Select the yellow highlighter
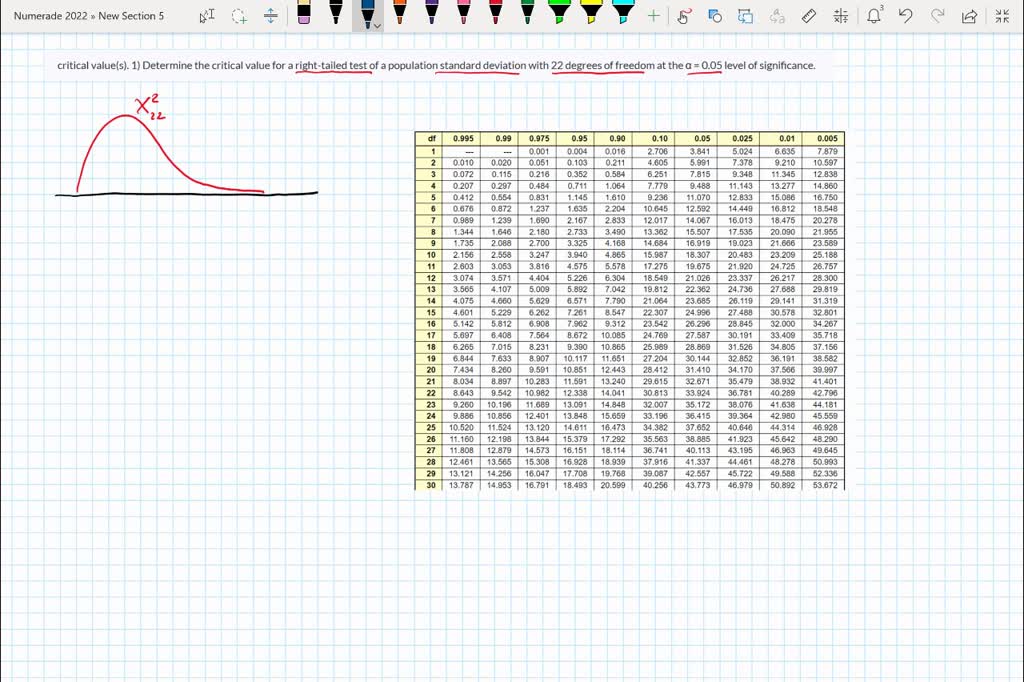This screenshot has height=682, width=1024. (x=590, y=14)
